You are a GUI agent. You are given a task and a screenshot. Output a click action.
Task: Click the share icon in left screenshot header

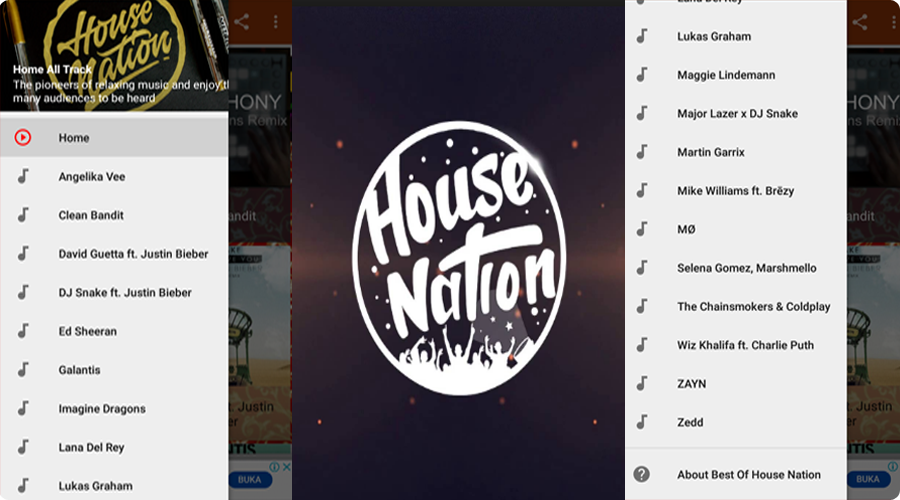(x=242, y=22)
